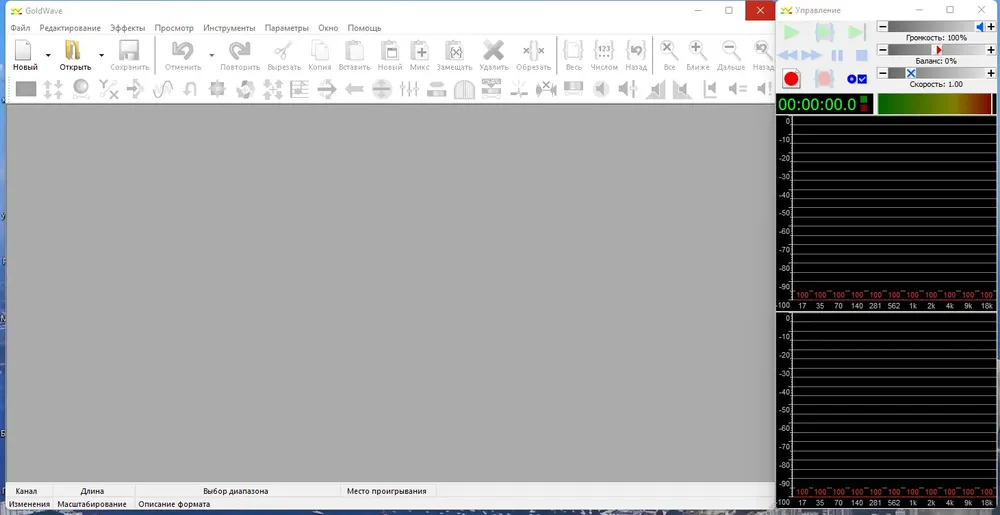The image size is (1000, 515).
Task: Open the Редактирование menu
Action: 70,28
